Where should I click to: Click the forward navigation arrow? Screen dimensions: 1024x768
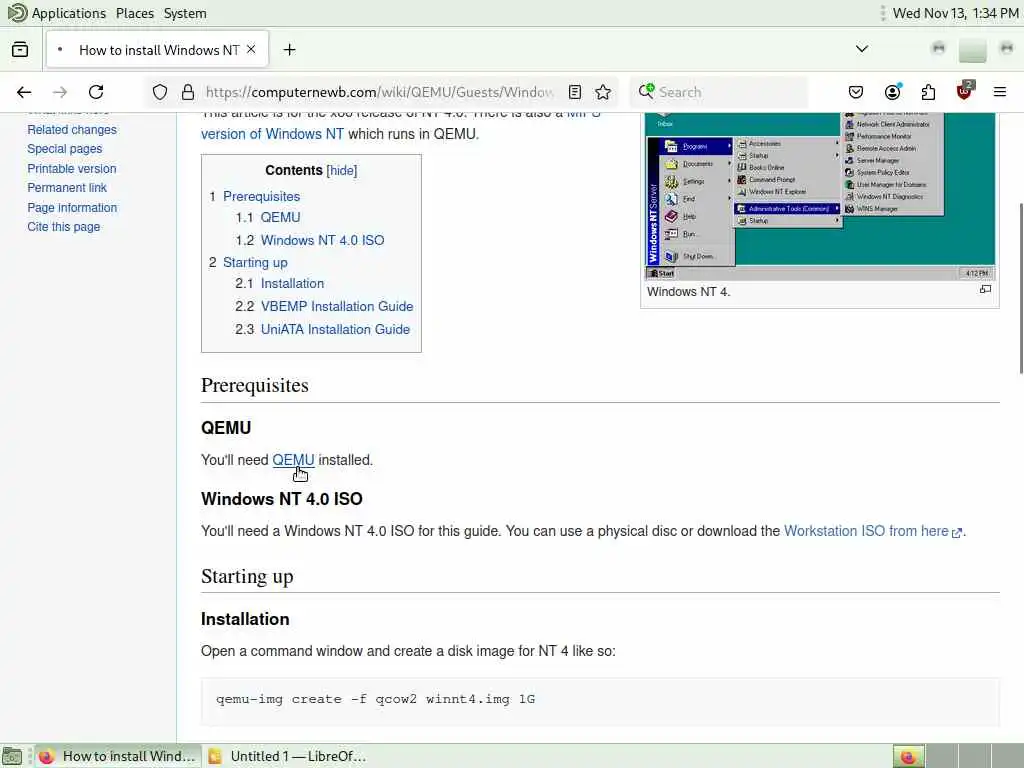[x=60, y=92]
